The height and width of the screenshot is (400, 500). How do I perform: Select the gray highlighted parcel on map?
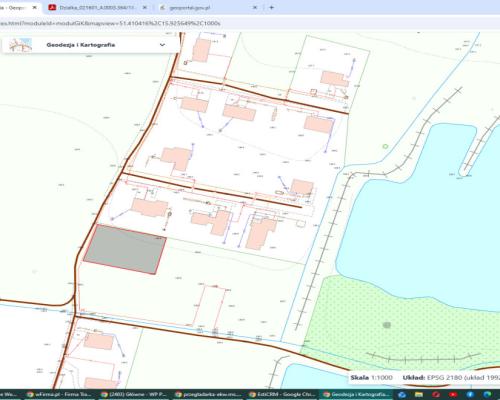click(x=125, y=250)
